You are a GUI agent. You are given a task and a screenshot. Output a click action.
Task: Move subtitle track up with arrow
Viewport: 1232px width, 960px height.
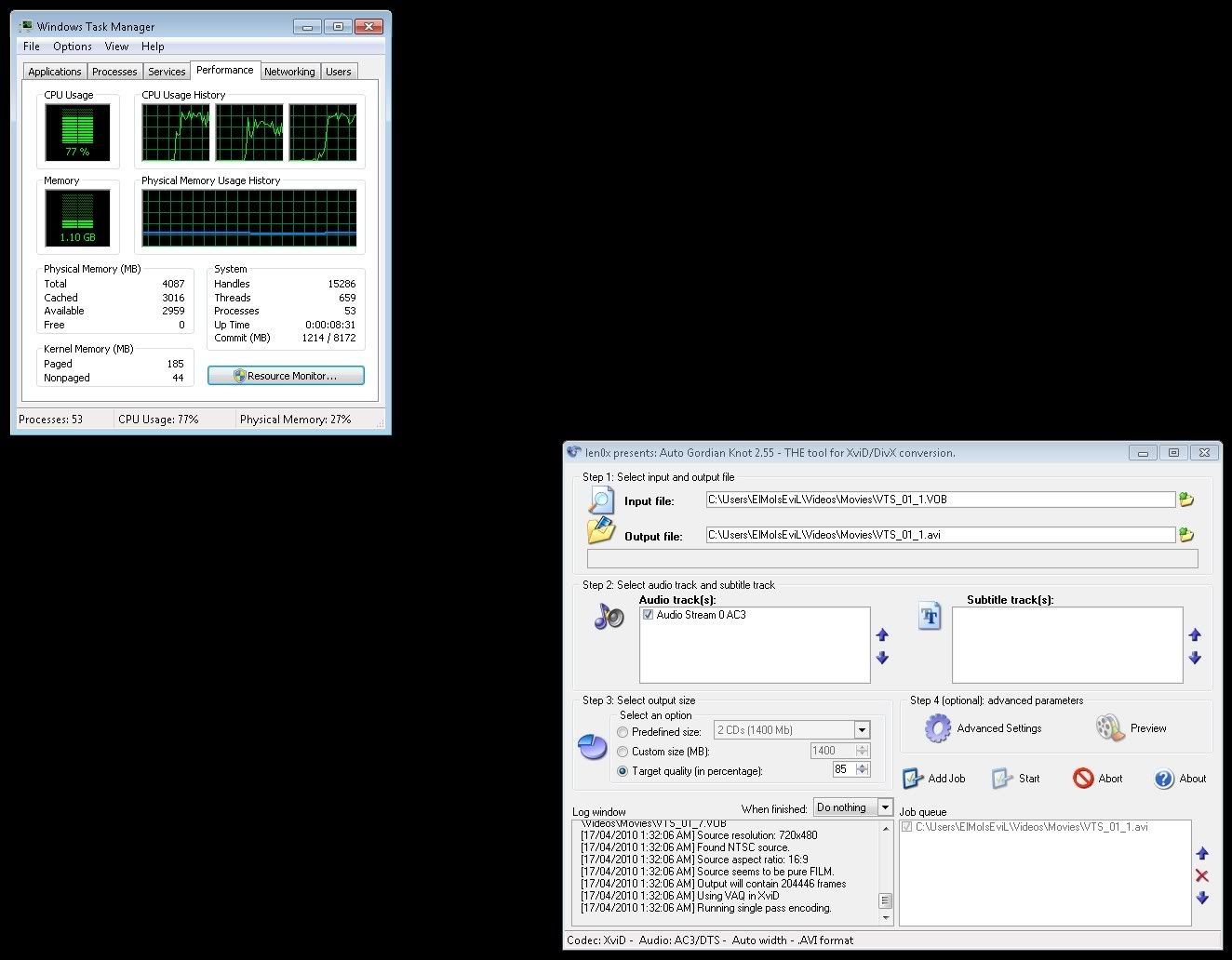coord(1195,635)
